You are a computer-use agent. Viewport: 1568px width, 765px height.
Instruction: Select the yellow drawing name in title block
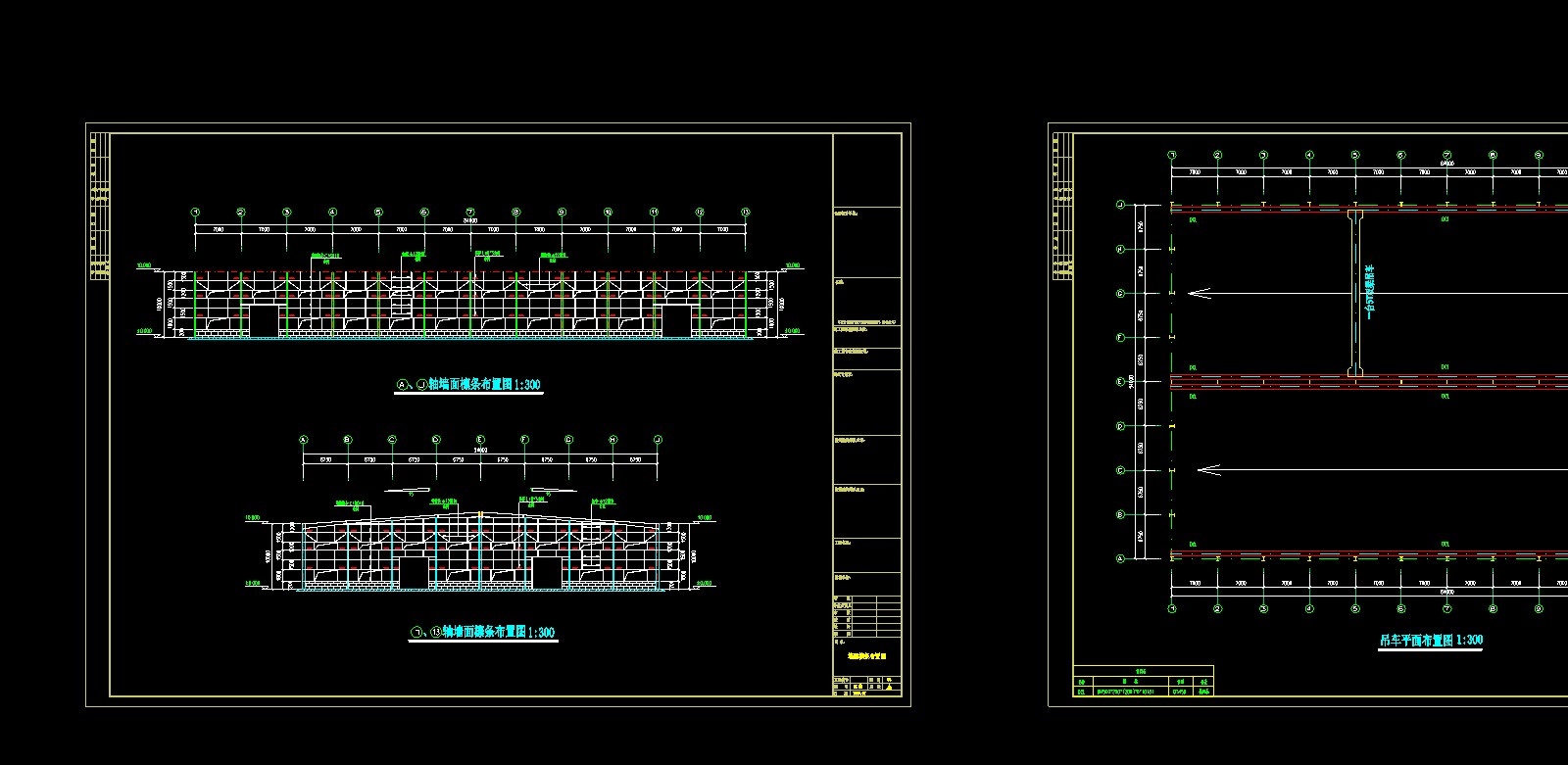866,656
